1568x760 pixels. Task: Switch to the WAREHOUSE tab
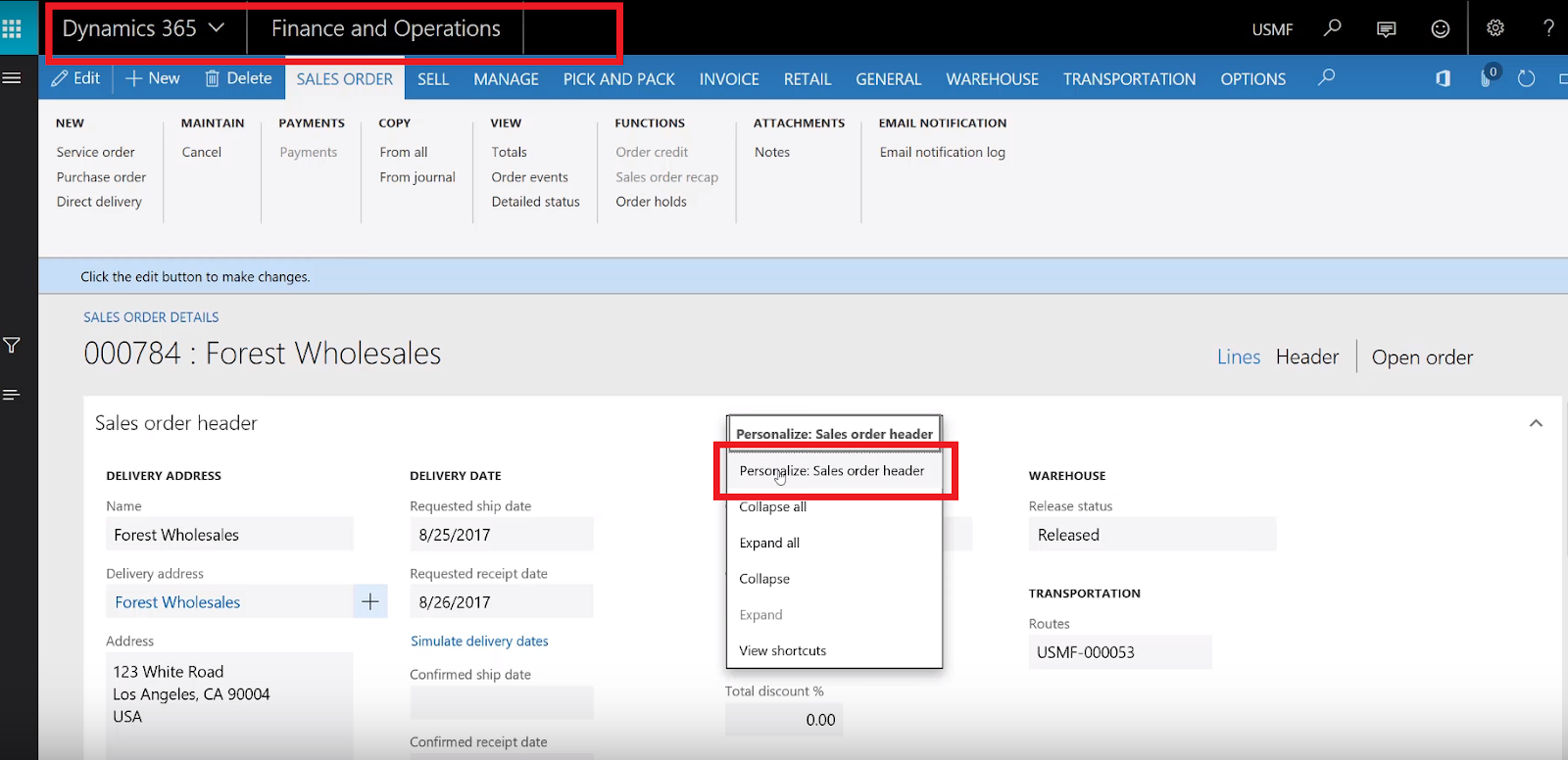point(993,79)
